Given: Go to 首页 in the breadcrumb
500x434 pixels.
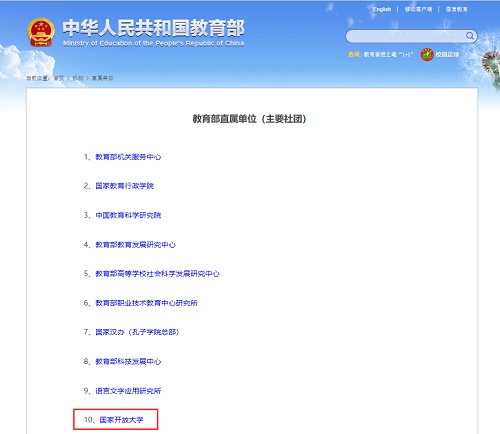Looking at the screenshot, I should tap(58, 78).
